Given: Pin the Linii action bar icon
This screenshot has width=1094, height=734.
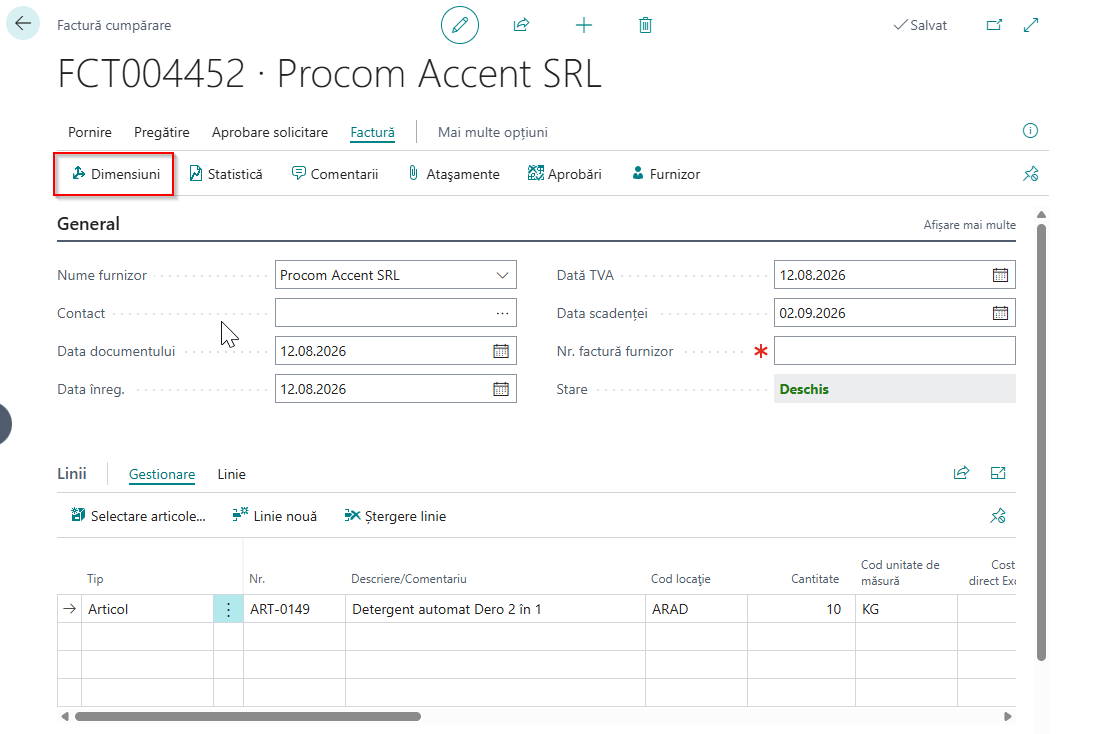Looking at the screenshot, I should [x=998, y=516].
